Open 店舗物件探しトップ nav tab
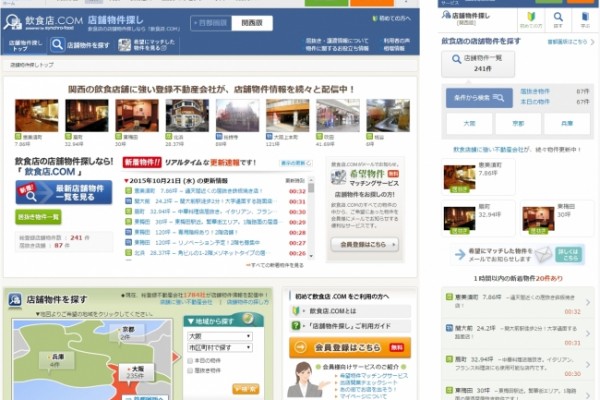Viewport: 600px width, 400px height. click(x=25, y=46)
